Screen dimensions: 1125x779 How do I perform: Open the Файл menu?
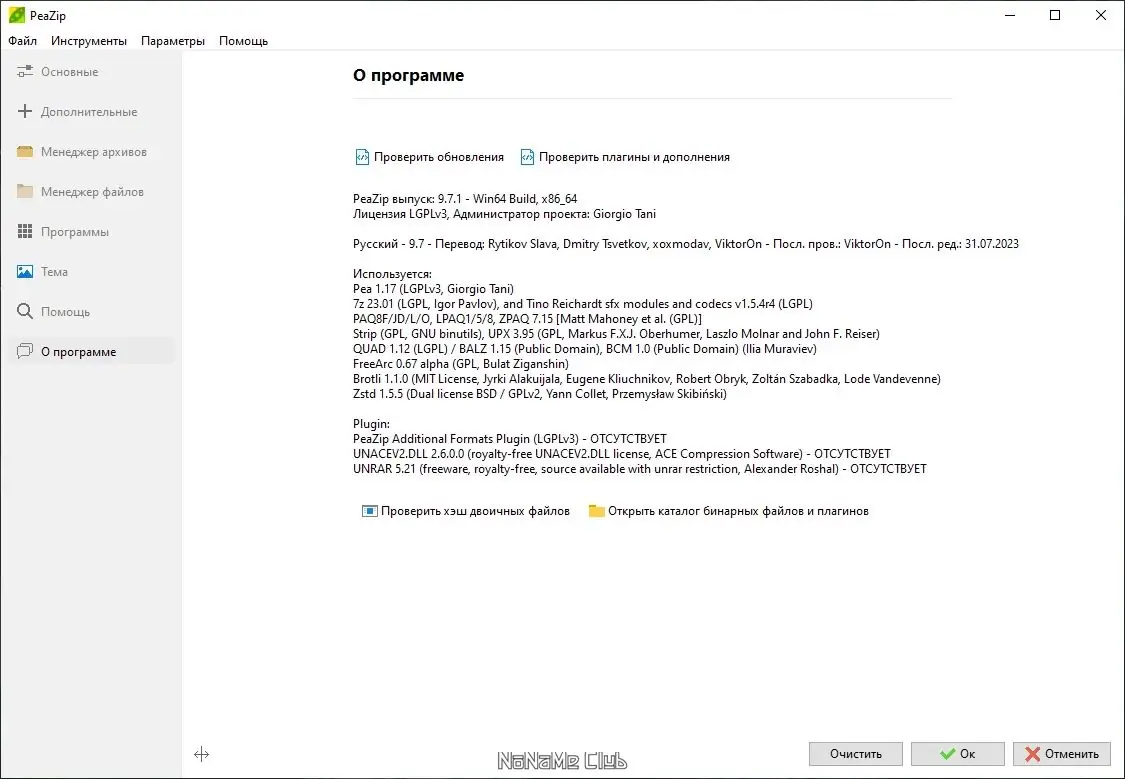point(22,41)
